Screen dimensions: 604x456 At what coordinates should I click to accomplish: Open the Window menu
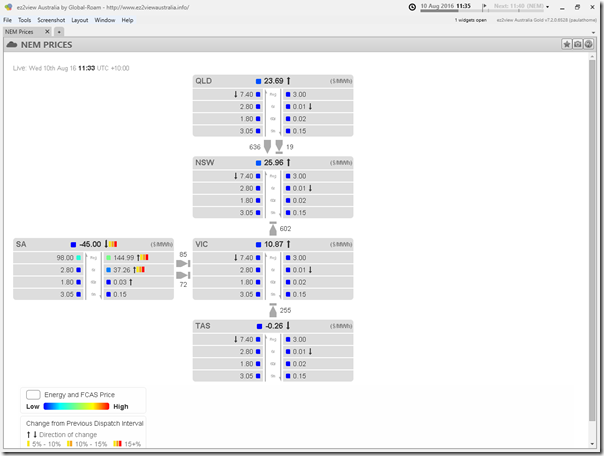coord(105,20)
